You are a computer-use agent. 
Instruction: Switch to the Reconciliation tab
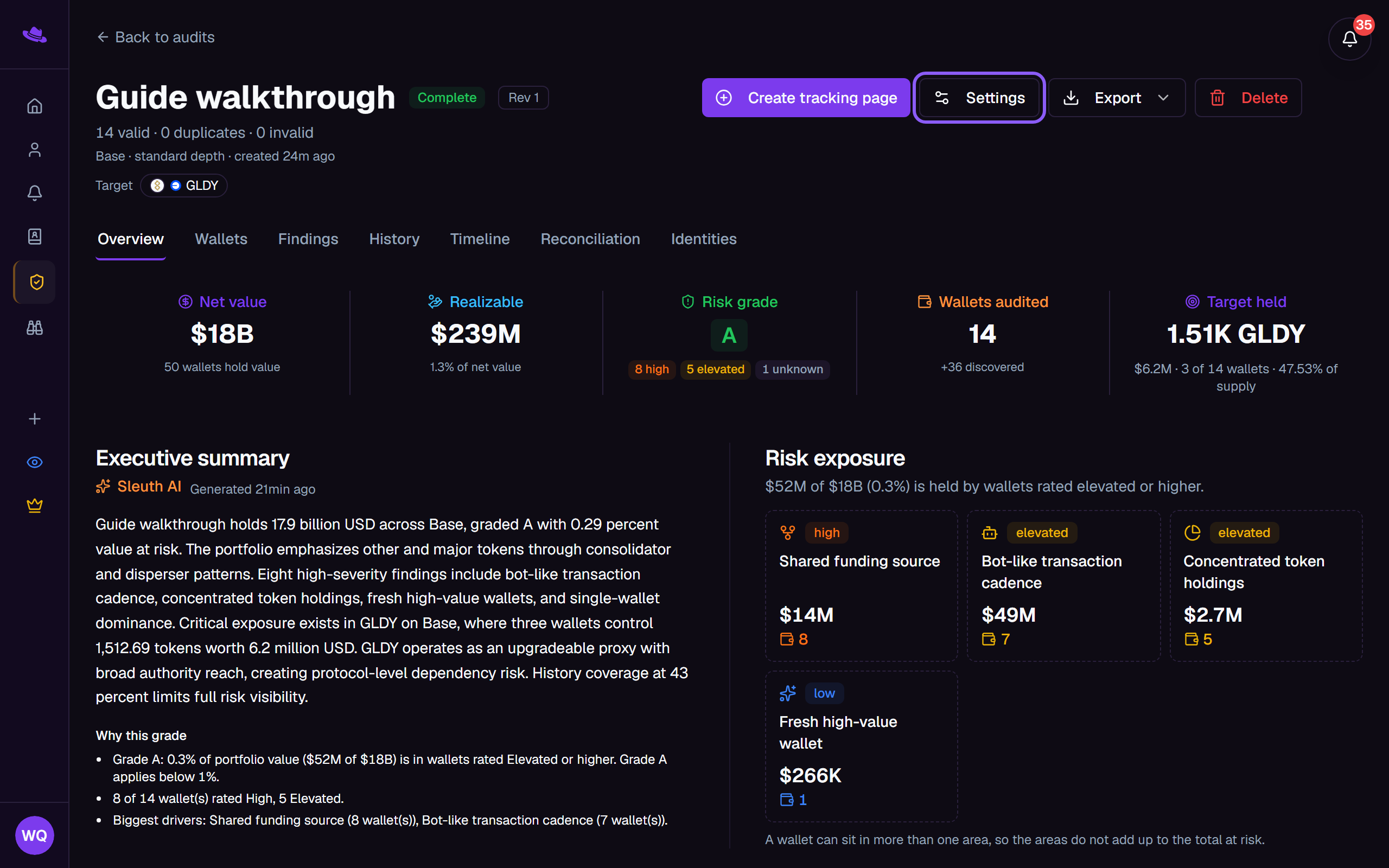590,239
